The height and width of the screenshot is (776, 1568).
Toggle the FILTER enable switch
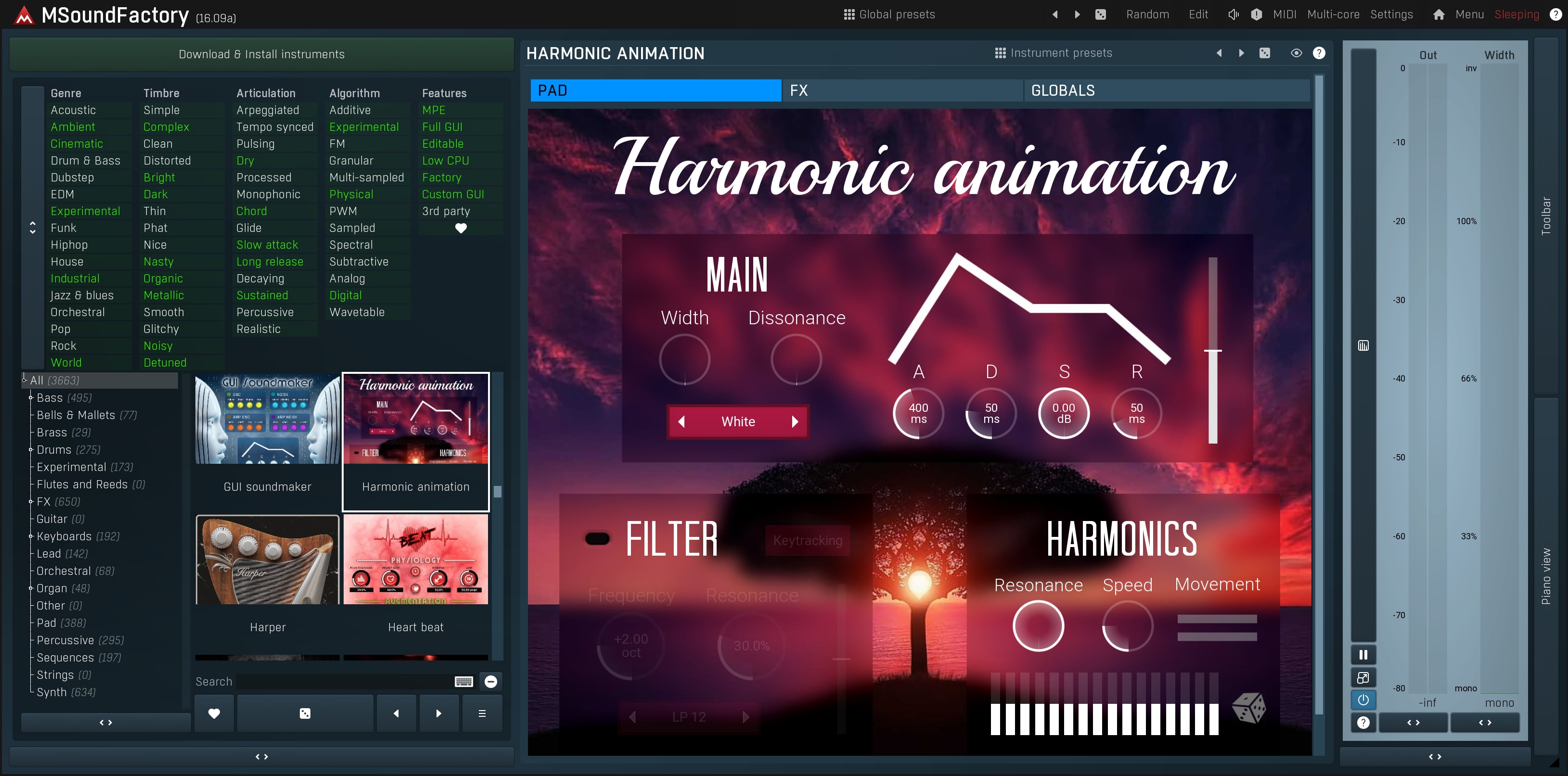[597, 539]
